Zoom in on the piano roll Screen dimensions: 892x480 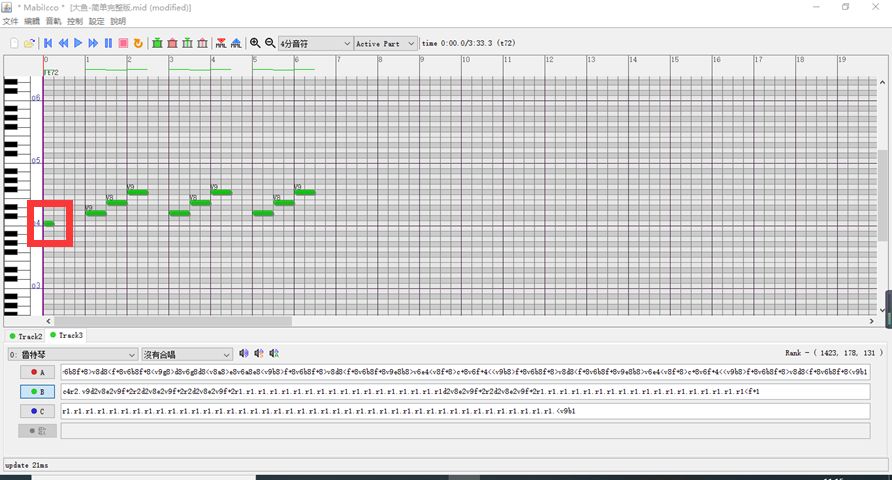(255, 43)
